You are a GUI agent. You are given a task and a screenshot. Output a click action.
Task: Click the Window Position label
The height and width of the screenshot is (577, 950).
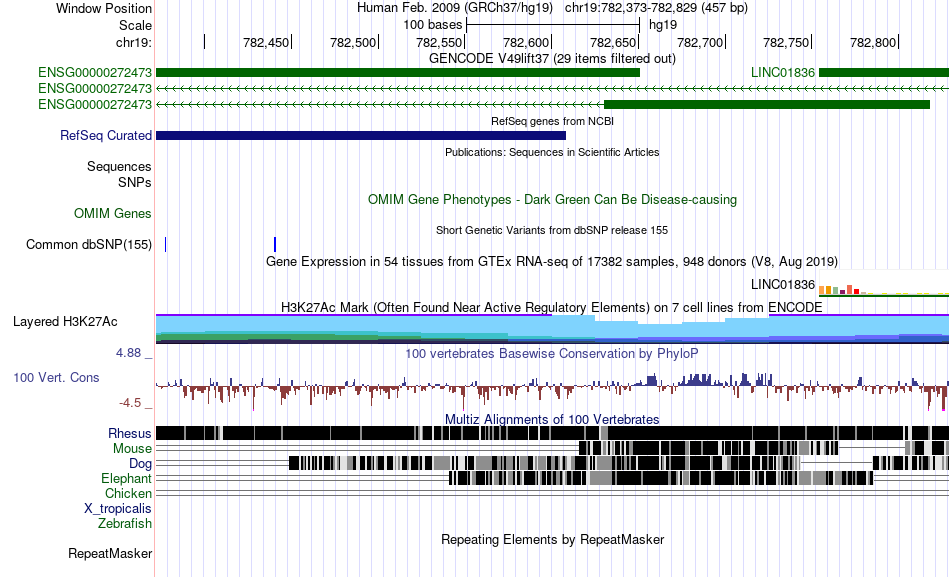[x=104, y=8]
